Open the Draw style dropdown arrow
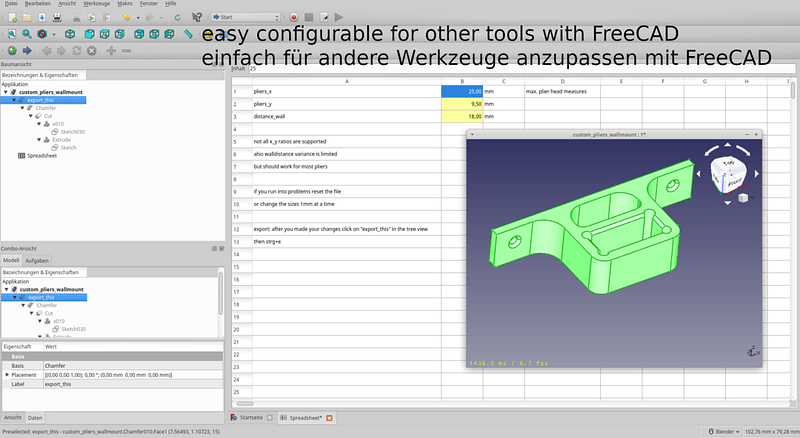Image resolution: width=800 pixels, height=438 pixels. (x=54, y=35)
